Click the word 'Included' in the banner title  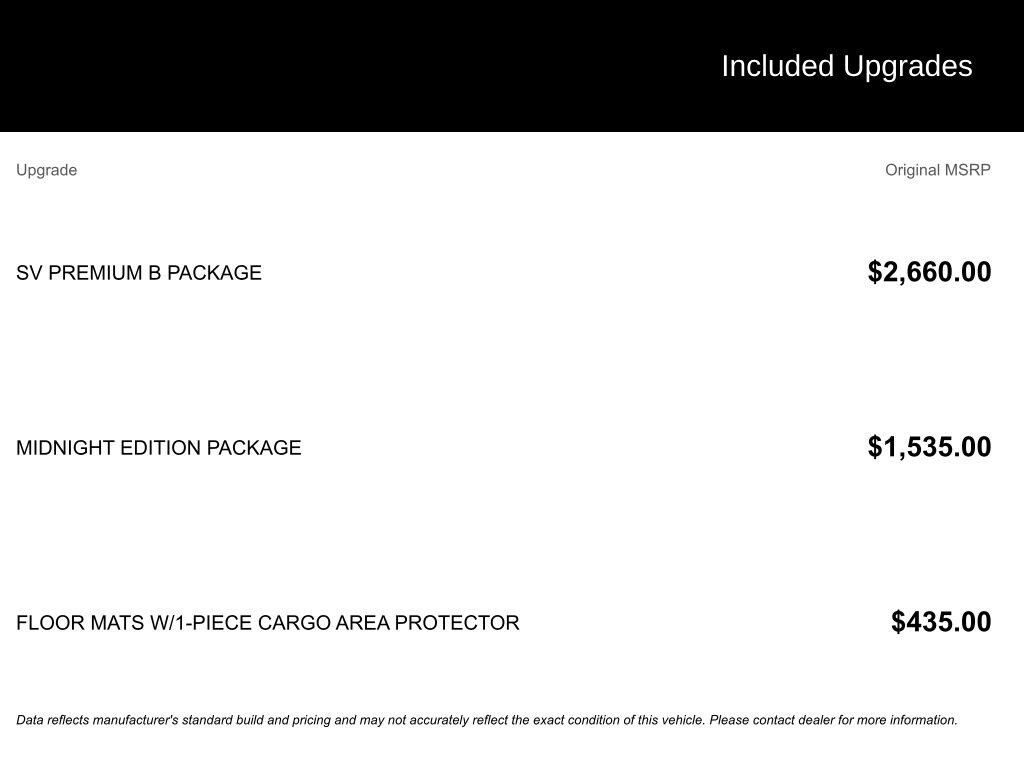click(x=777, y=66)
